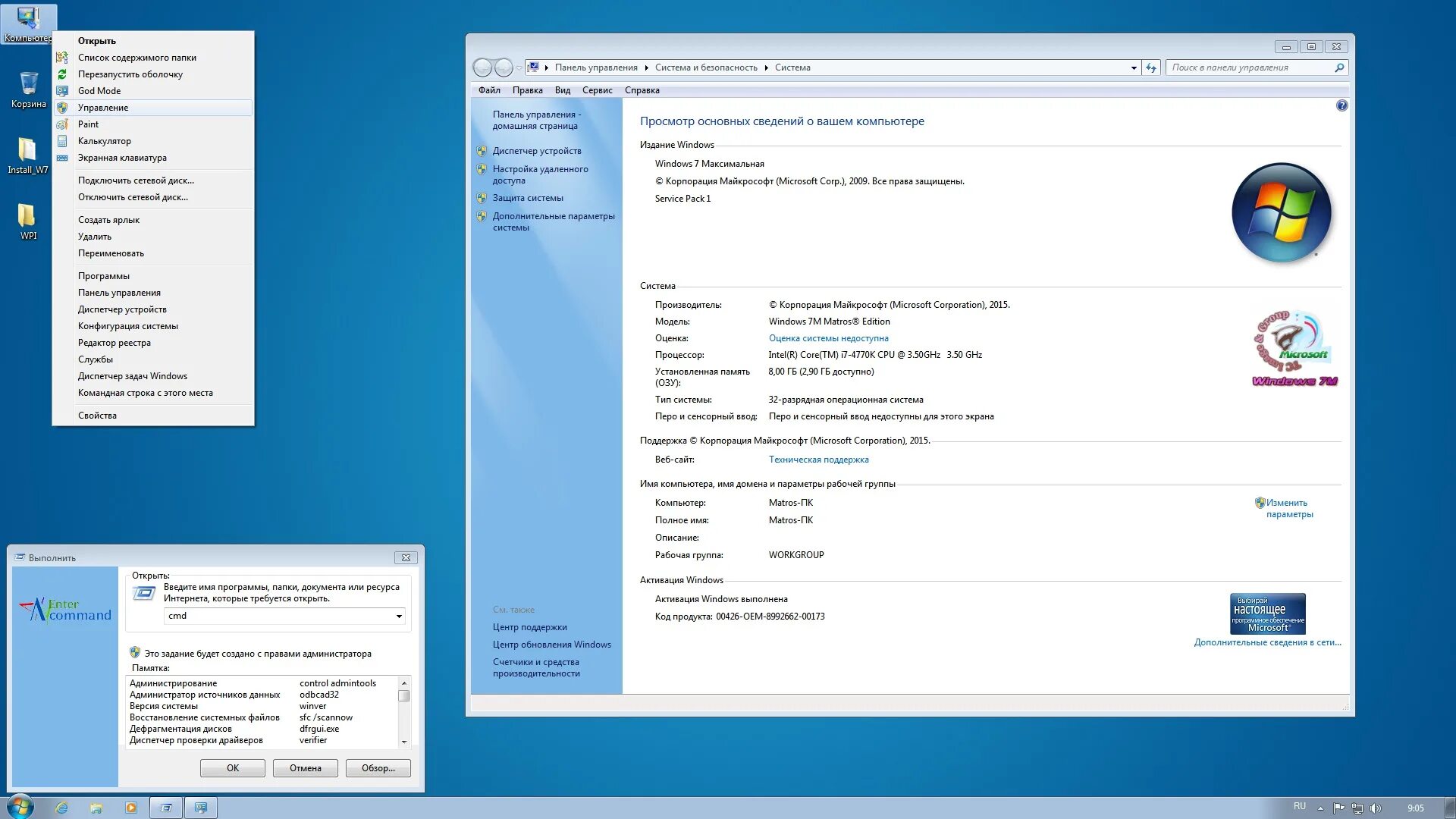
Task: Launch Internet Explorer from taskbar
Action: (x=61, y=808)
